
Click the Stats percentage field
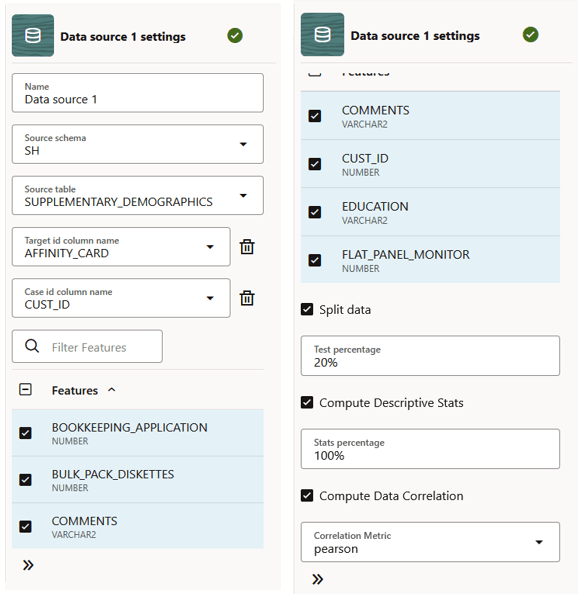pyautogui.click(x=430, y=449)
